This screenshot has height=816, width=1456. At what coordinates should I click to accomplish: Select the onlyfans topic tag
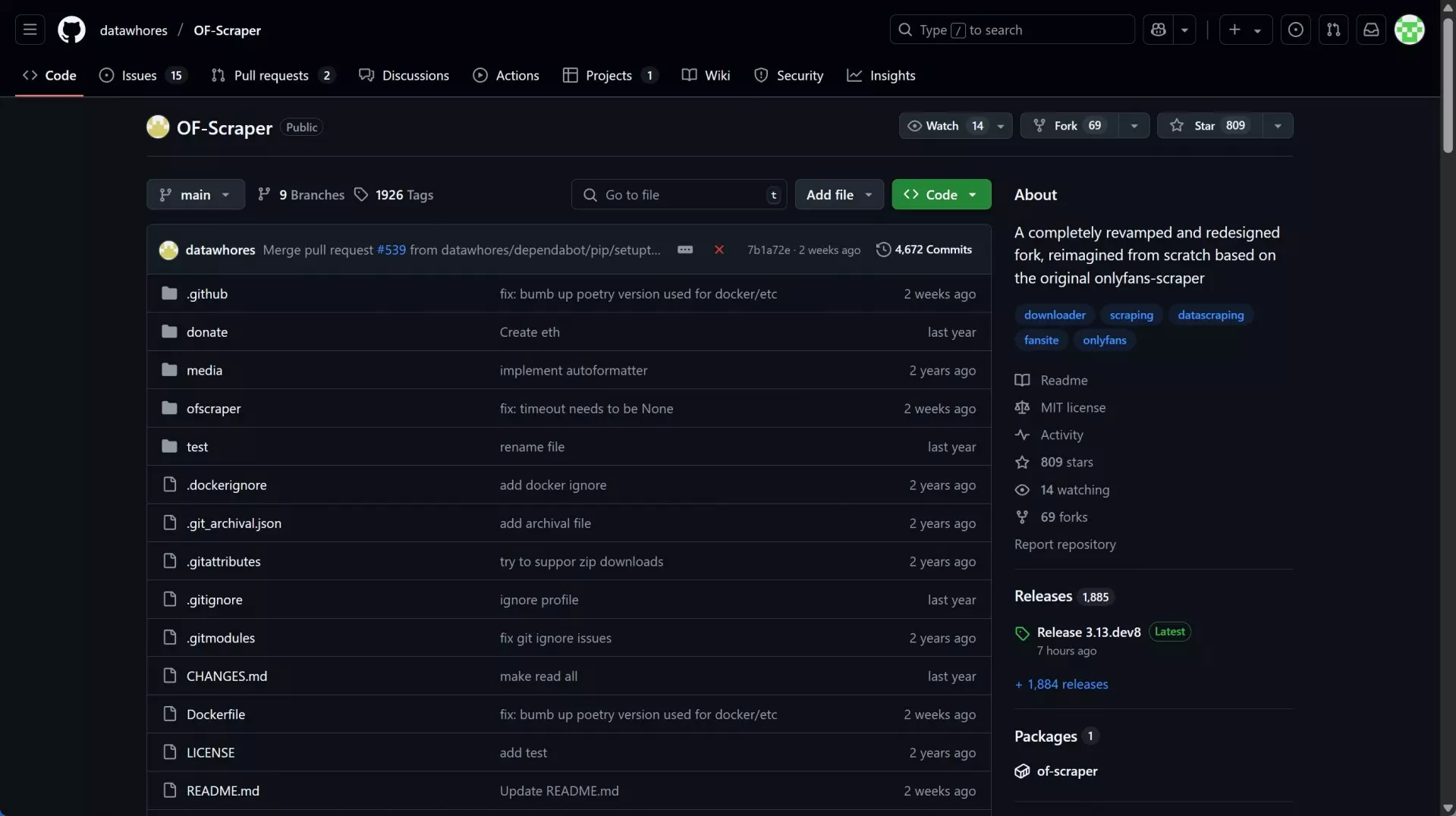coord(1104,340)
